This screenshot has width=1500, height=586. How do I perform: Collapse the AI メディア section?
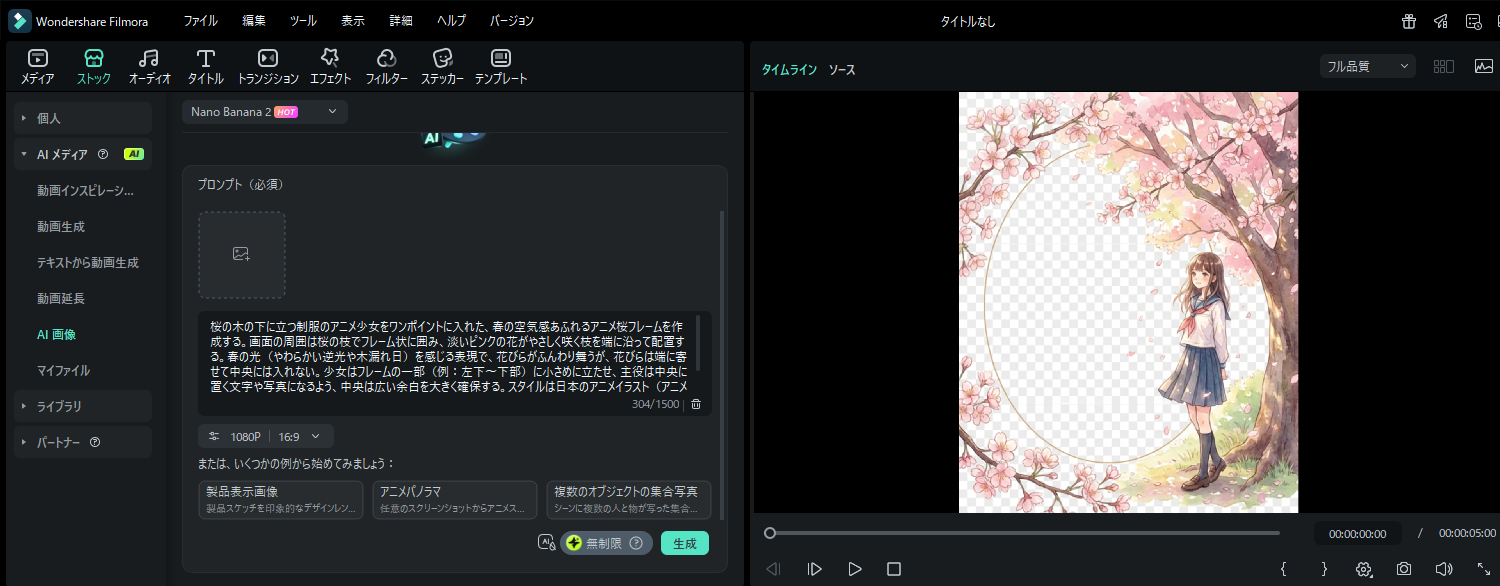pos(24,154)
